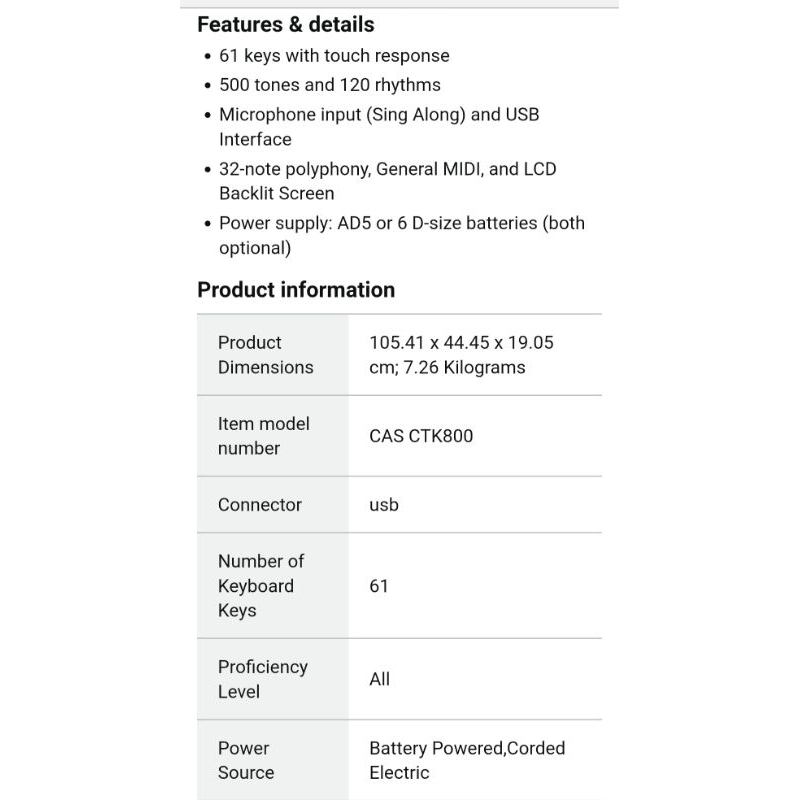Click the 105.41 x 44.45 x 19.05 cm value

click(x=461, y=355)
